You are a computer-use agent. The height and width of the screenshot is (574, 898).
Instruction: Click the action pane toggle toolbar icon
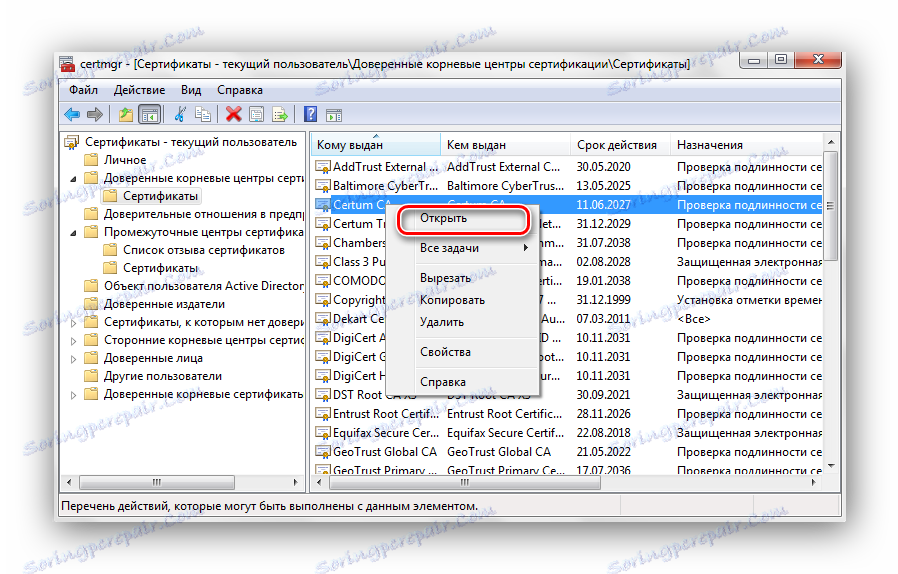coord(333,115)
